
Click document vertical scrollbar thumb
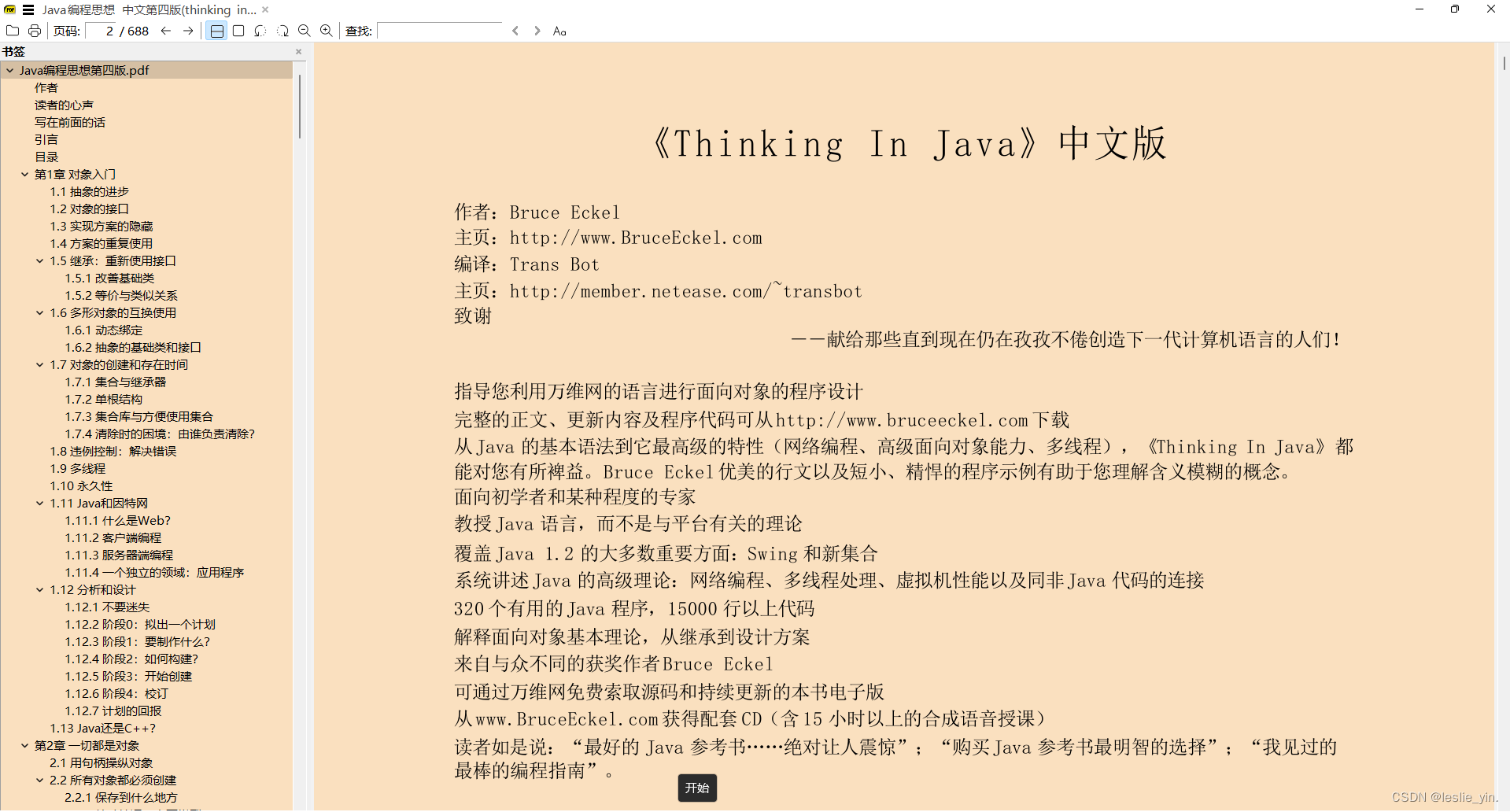click(x=1504, y=63)
